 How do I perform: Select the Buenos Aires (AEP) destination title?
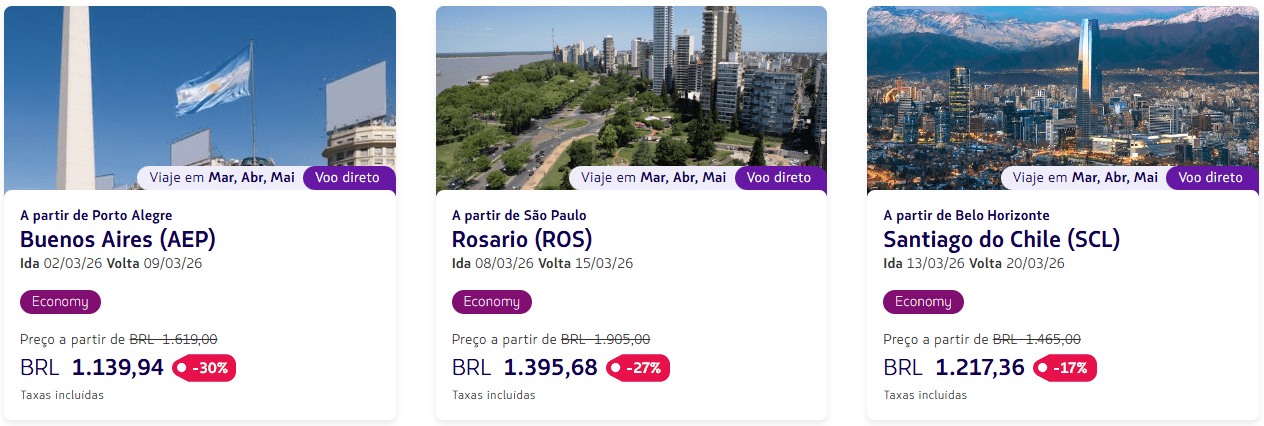(x=118, y=240)
